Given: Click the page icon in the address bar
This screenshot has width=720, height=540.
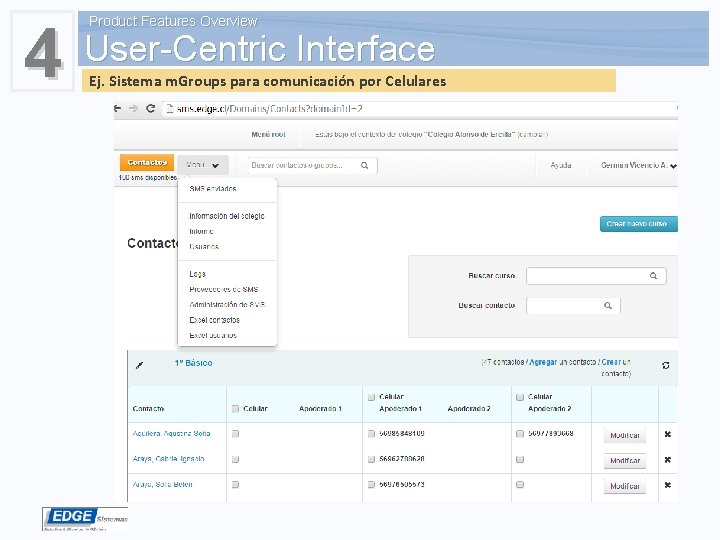Looking at the screenshot, I should coord(169,109).
